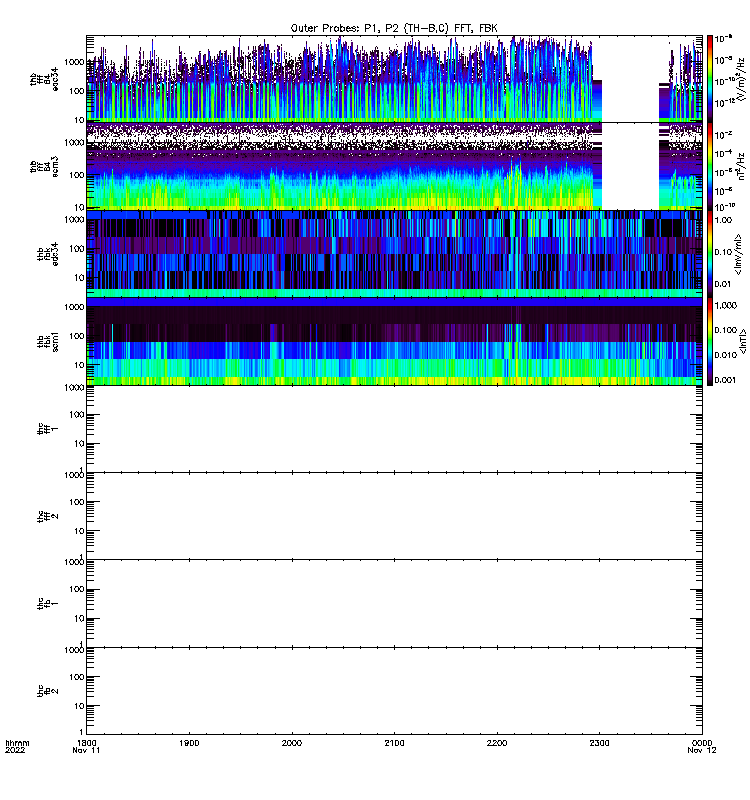
Task: Click the "thc fb 2" y-axis label
Action: click(48, 691)
